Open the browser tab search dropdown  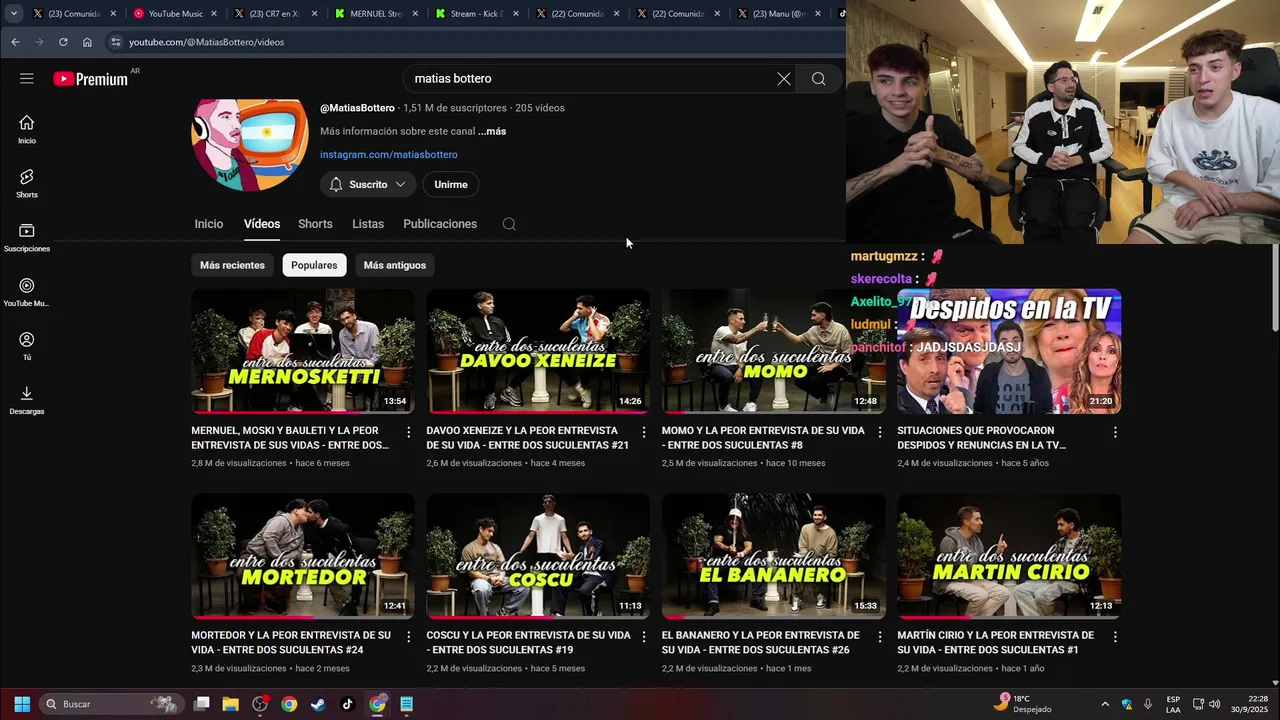pos(13,14)
